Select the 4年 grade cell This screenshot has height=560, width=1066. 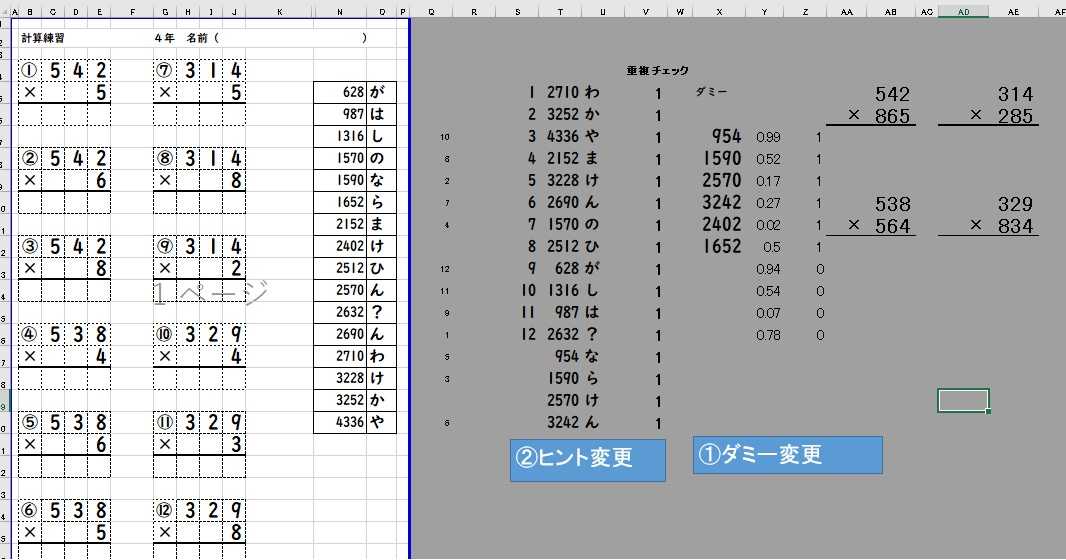coord(165,38)
